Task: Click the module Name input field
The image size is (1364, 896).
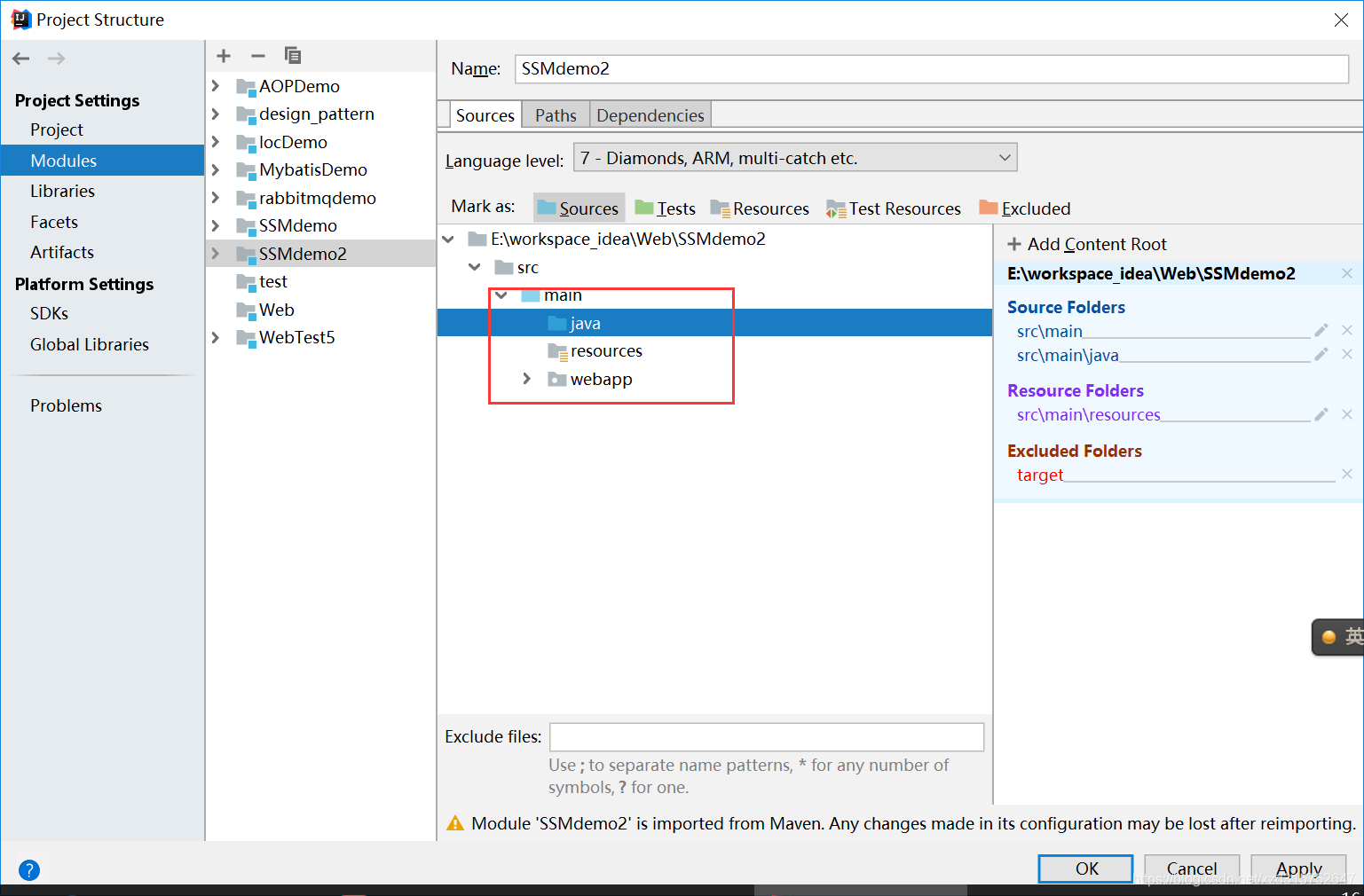Action: (x=932, y=69)
